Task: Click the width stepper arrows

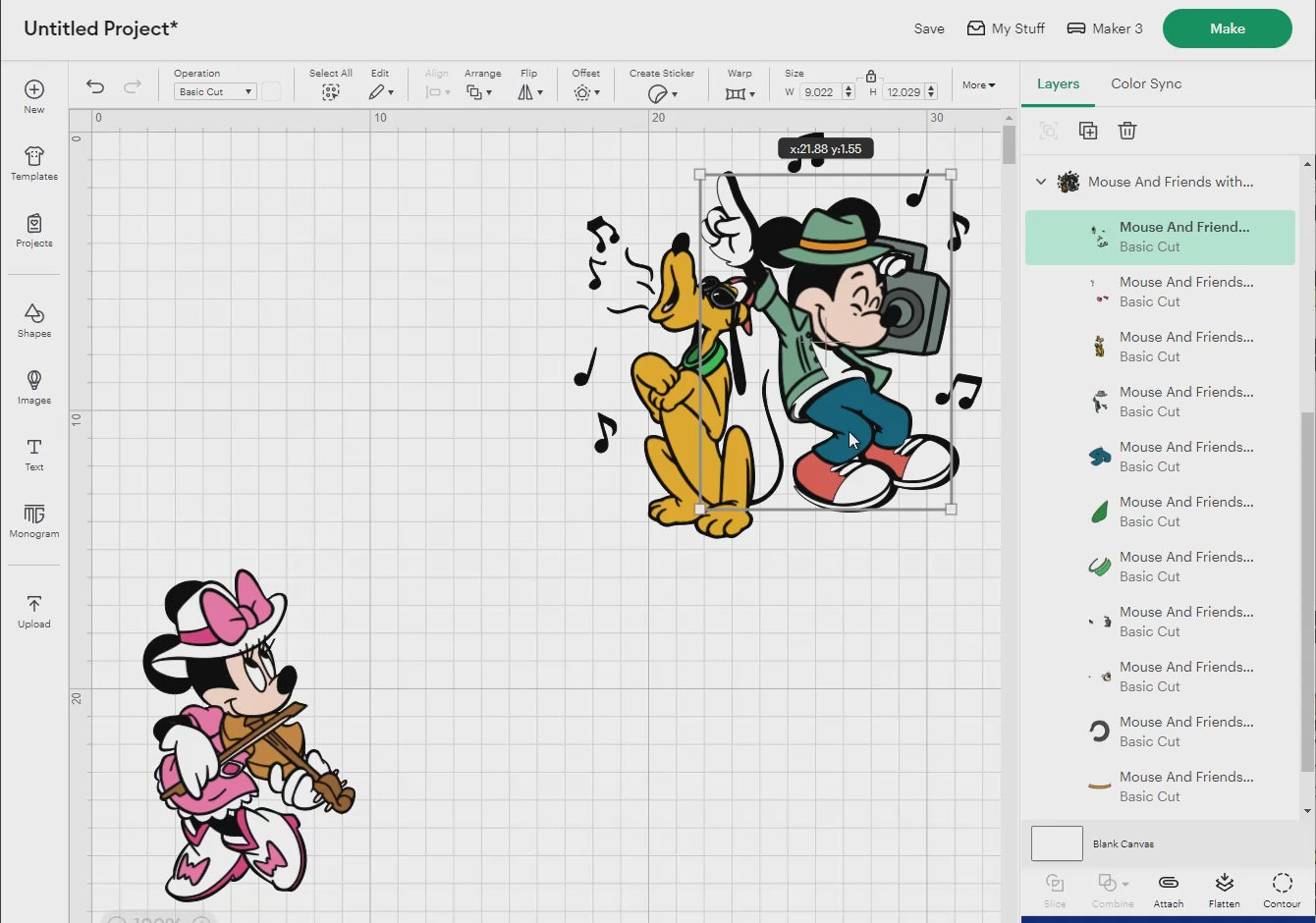Action: (x=849, y=92)
